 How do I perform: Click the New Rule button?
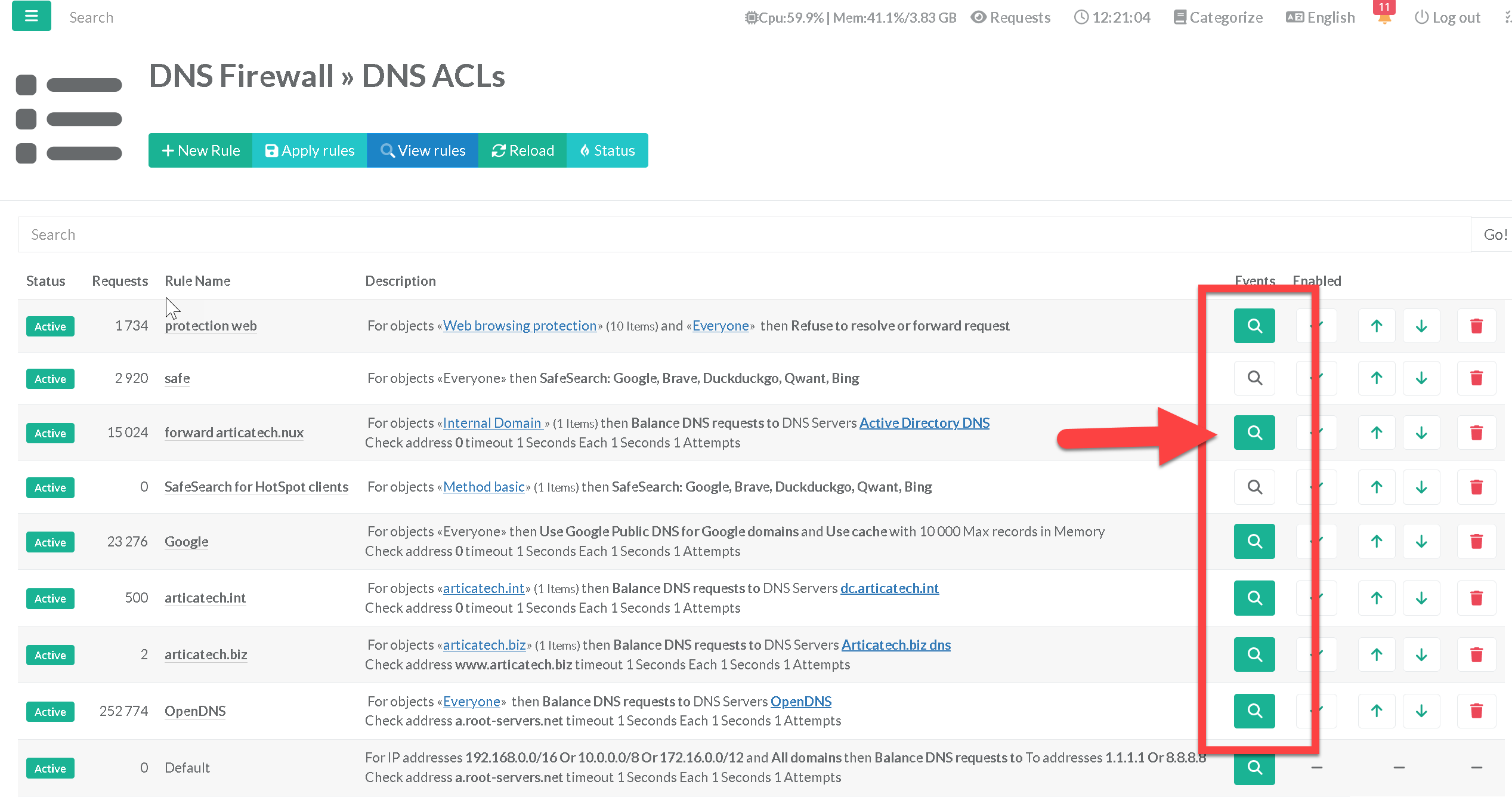pos(200,150)
